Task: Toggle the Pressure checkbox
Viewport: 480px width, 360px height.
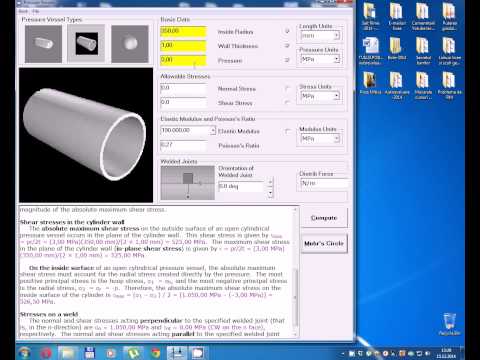Action: click(x=287, y=60)
